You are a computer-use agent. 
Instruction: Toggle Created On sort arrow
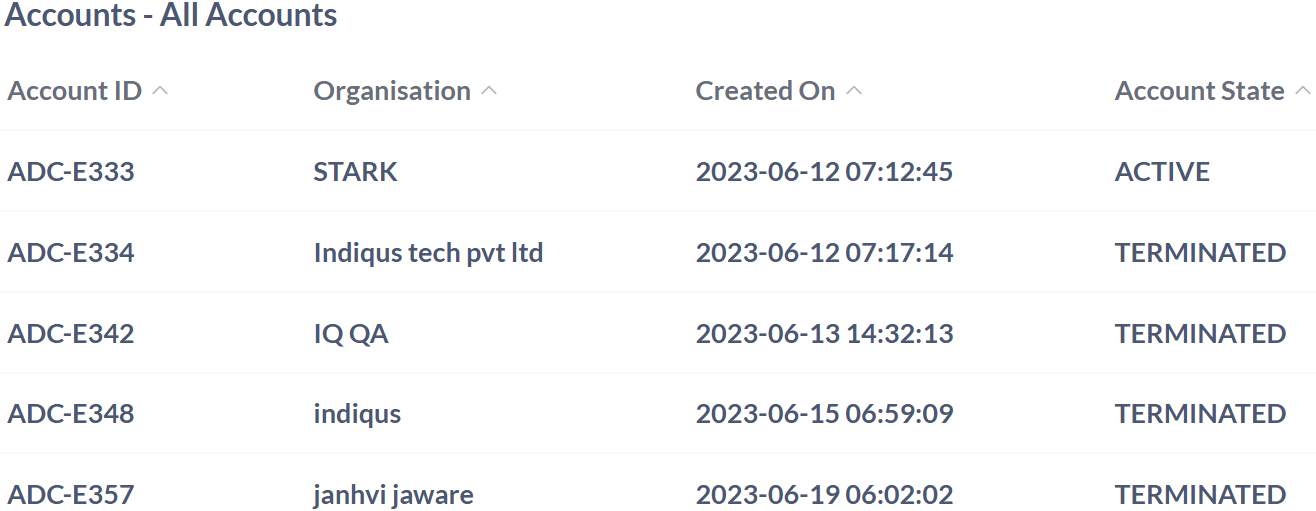(x=853, y=91)
